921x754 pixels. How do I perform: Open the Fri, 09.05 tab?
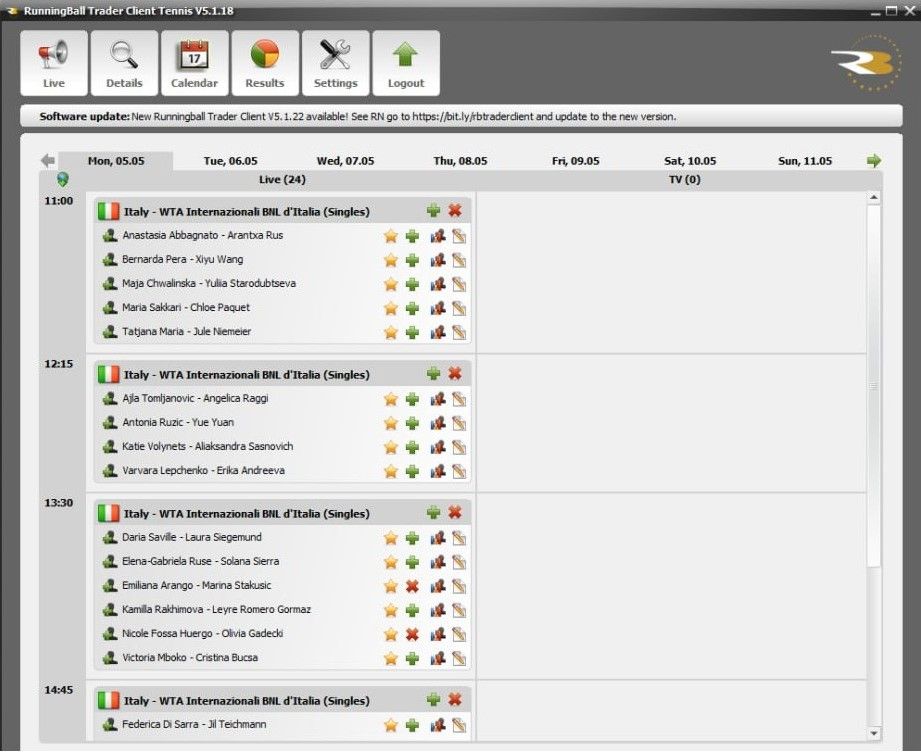click(x=576, y=161)
